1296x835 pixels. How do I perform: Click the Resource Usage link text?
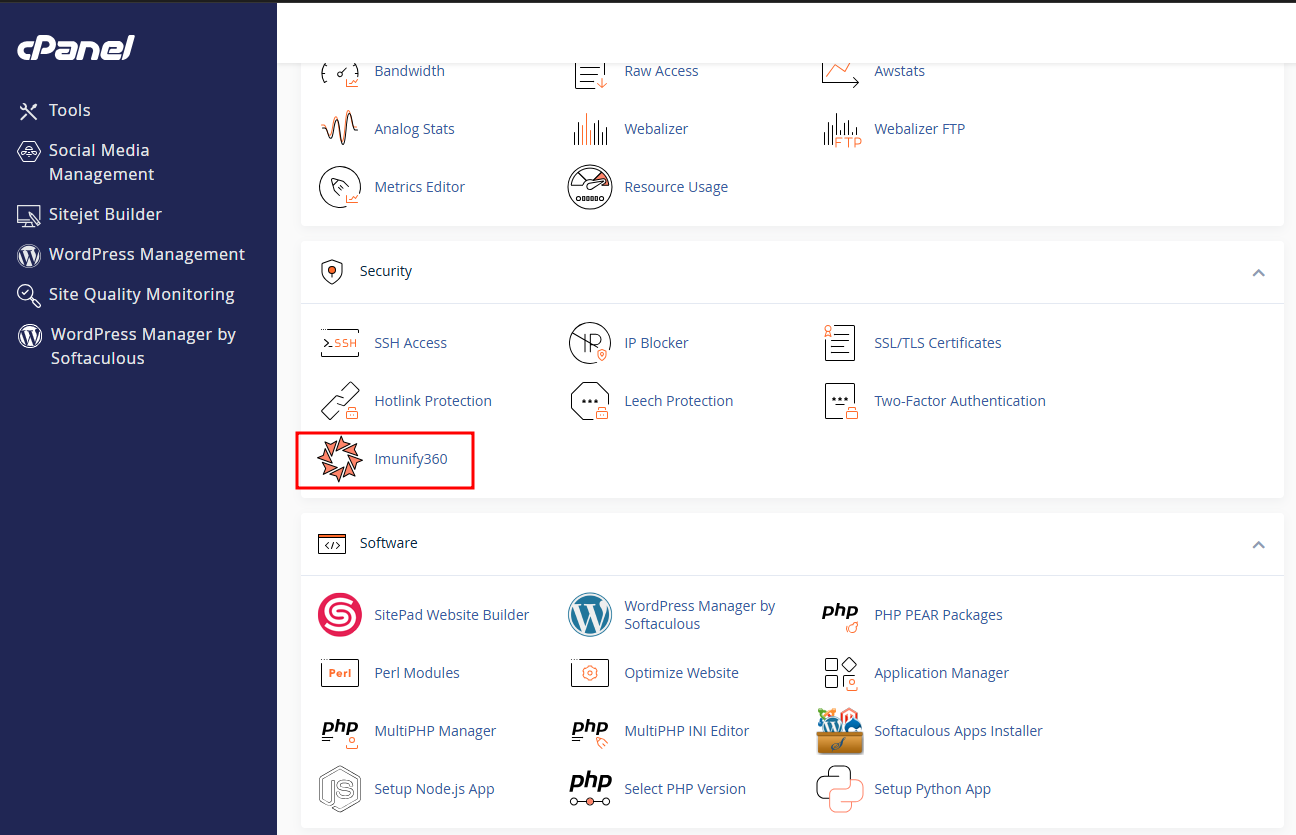click(676, 187)
